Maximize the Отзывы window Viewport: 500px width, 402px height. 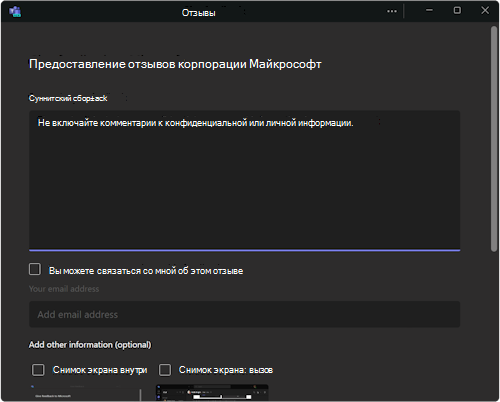coord(457,10)
